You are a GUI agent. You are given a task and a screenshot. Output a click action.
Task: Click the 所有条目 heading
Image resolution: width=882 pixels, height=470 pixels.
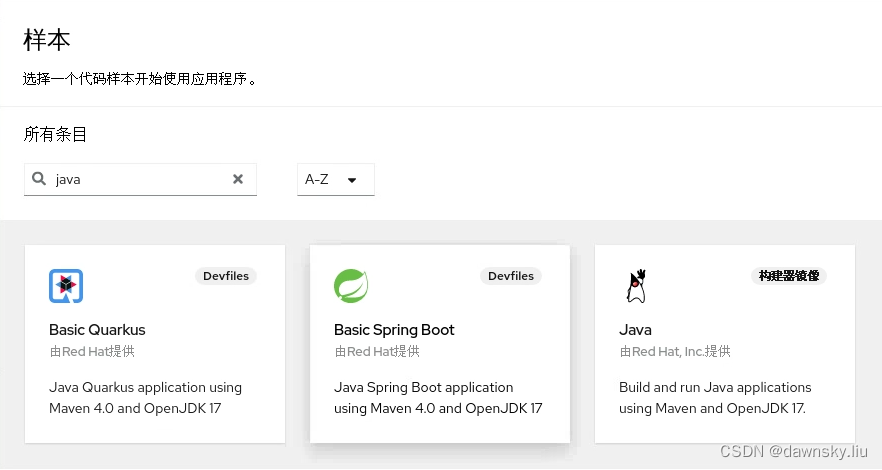(55, 134)
